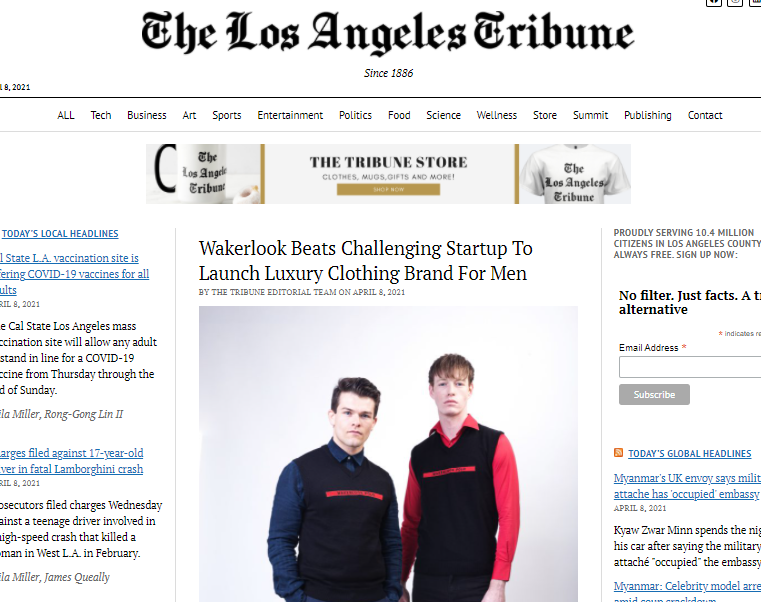761x602 pixels.
Task: Click the Tribune Store banner ad
Action: point(388,174)
